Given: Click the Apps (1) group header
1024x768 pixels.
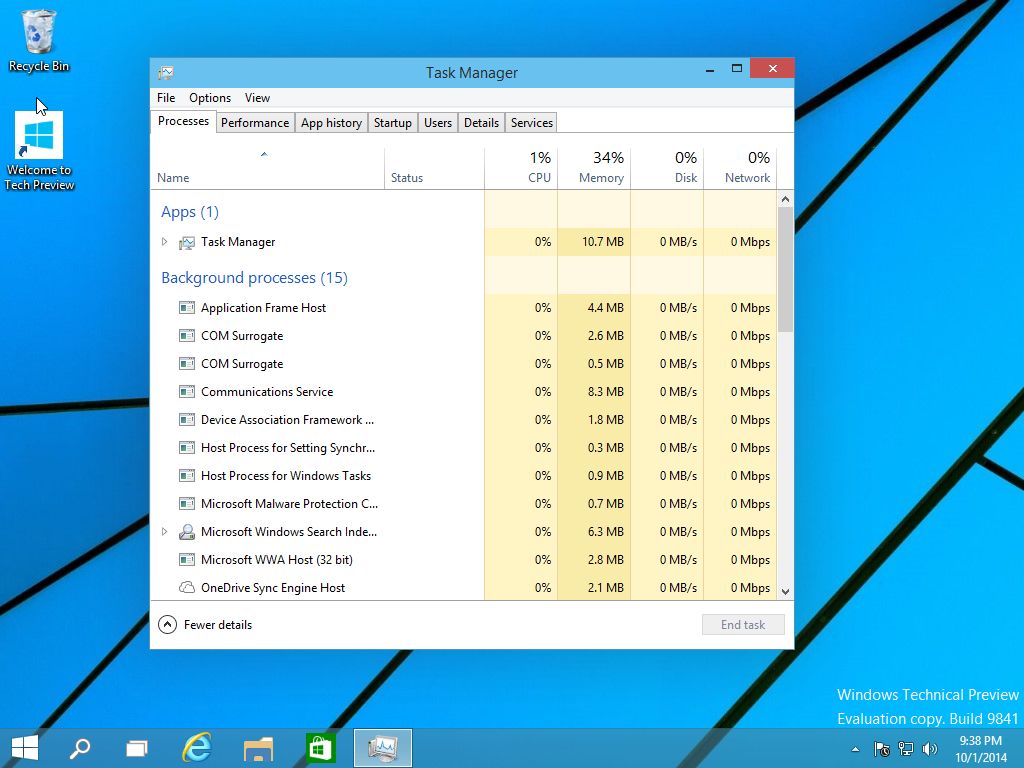Looking at the screenshot, I should point(190,212).
